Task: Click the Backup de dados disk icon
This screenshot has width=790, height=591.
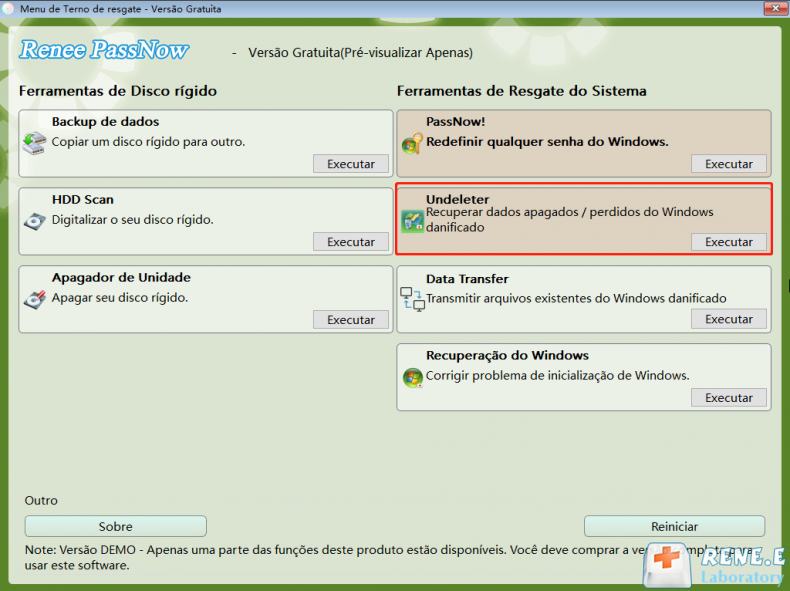Action: [34, 144]
